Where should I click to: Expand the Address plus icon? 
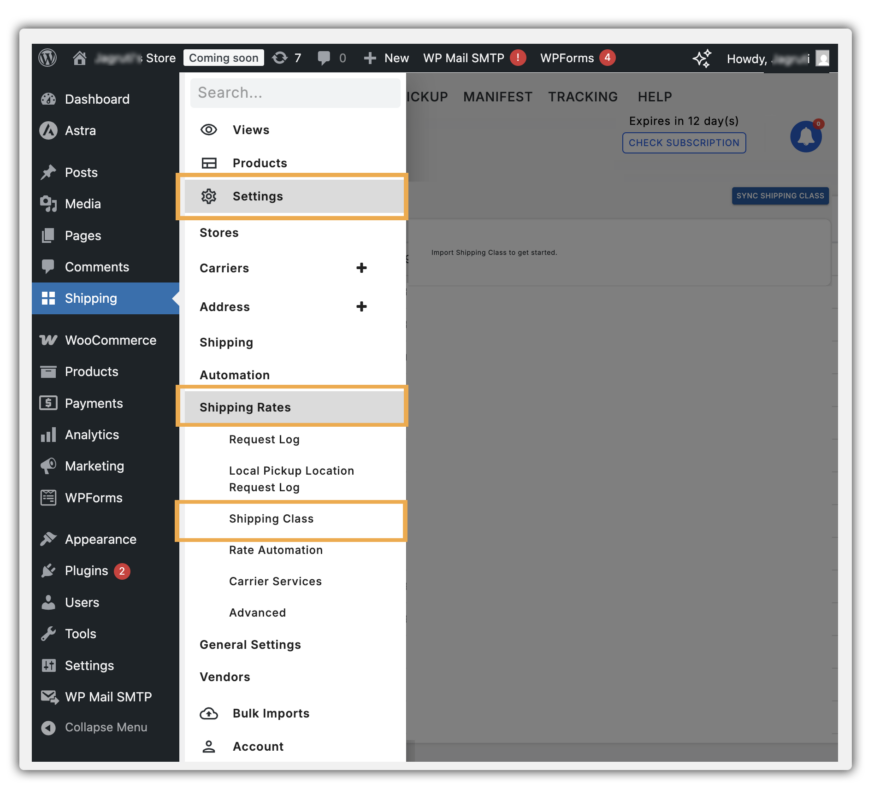(361, 307)
